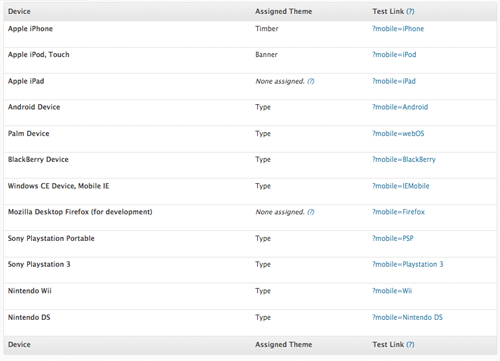Click None assigned text in Apple iPad row
This screenshot has width=500, height=361.
tap(280, 81)
